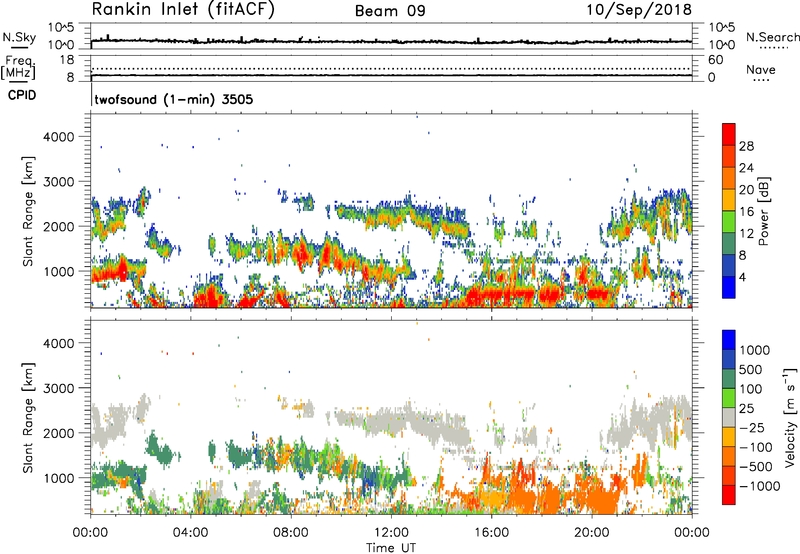The height and width of the screenshot is (554, 800).
Task: Click the "Freq. [MHz]" axis label
Action: [18, 68]
